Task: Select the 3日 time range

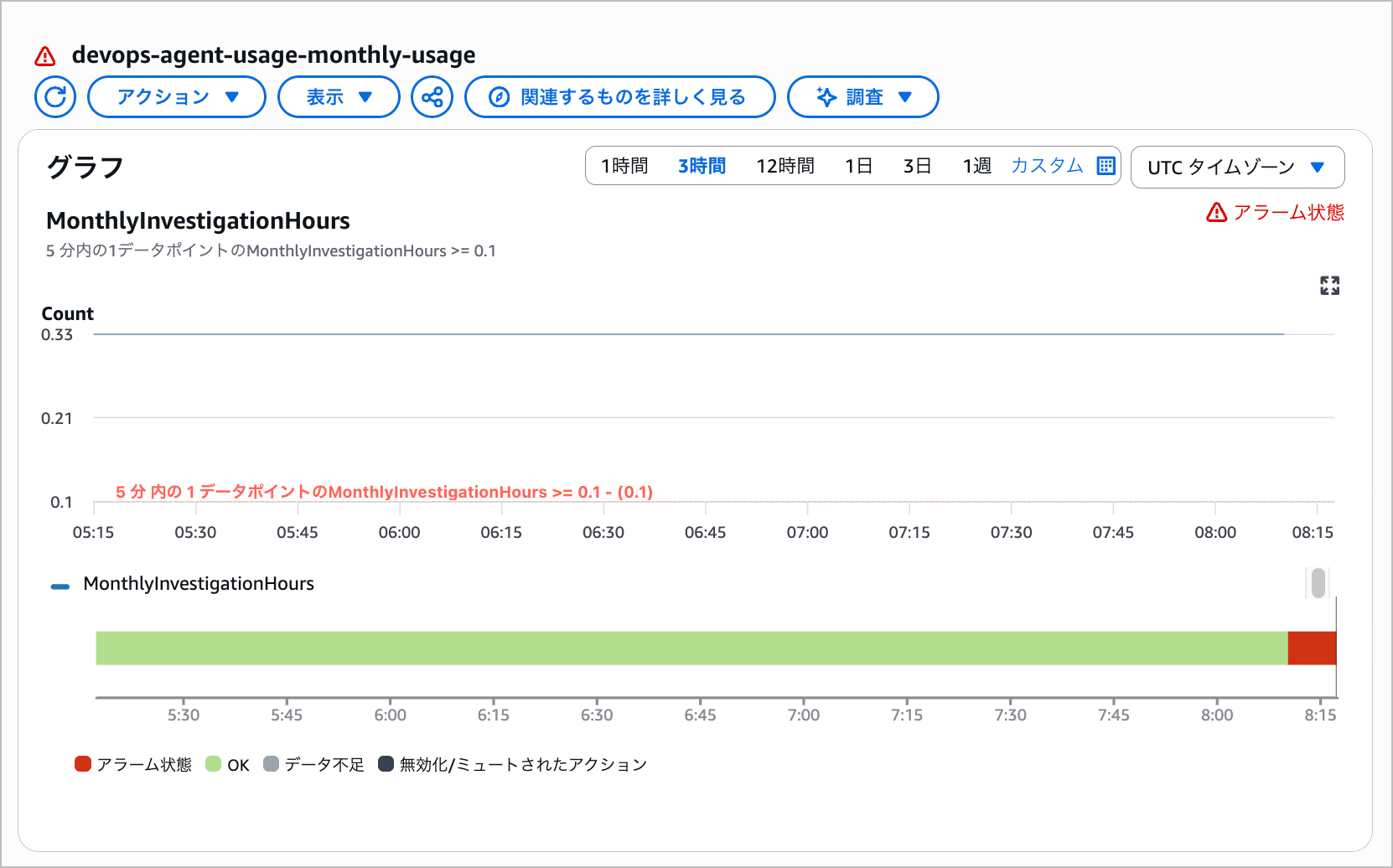Action: tap(918, 166)
